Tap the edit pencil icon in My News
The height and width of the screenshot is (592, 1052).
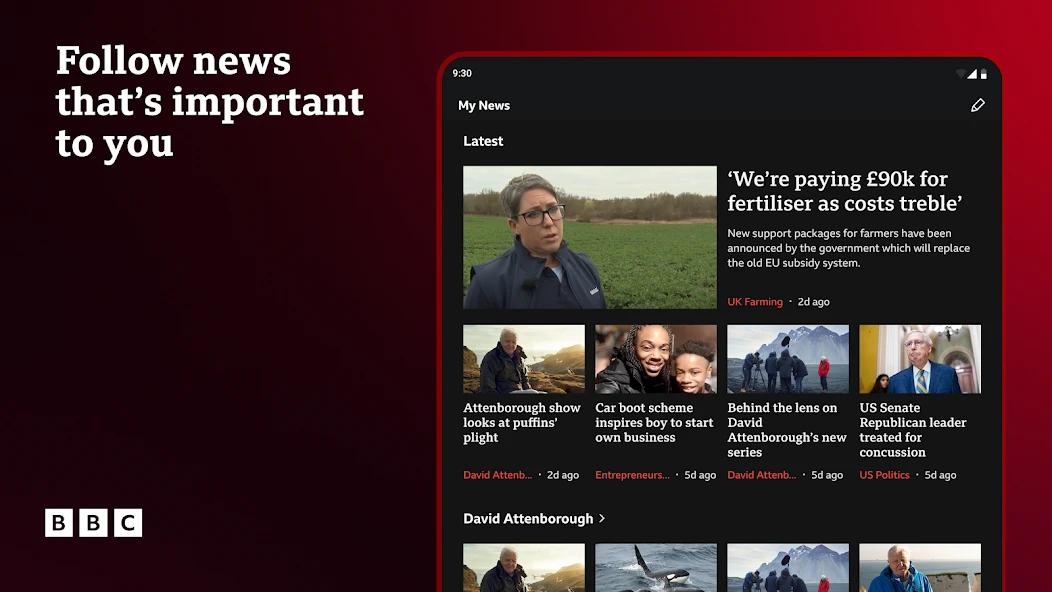(x=978, y=105)
